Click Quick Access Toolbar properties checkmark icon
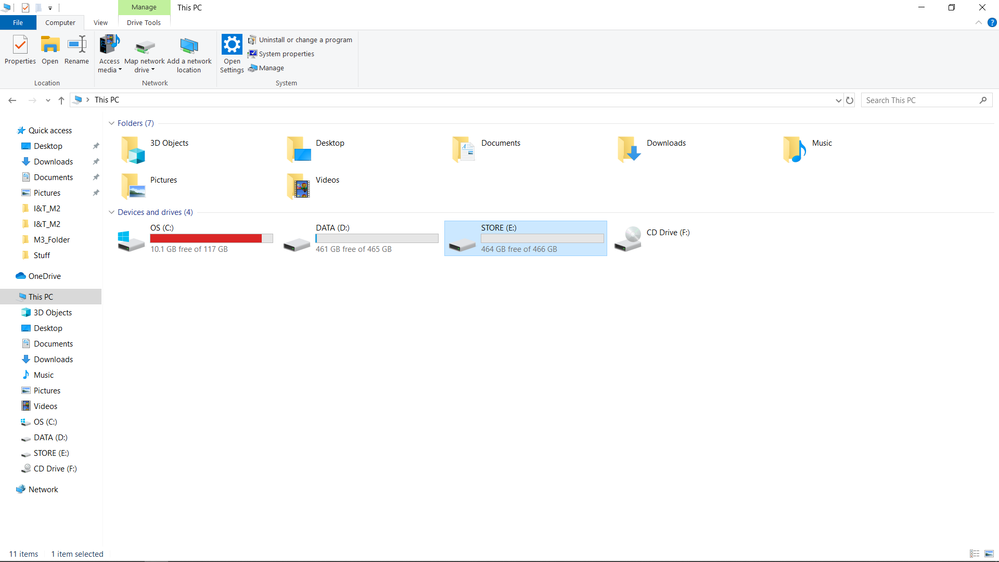The height and width of the screenshot is (562, 999). click(x=25, y=8)
